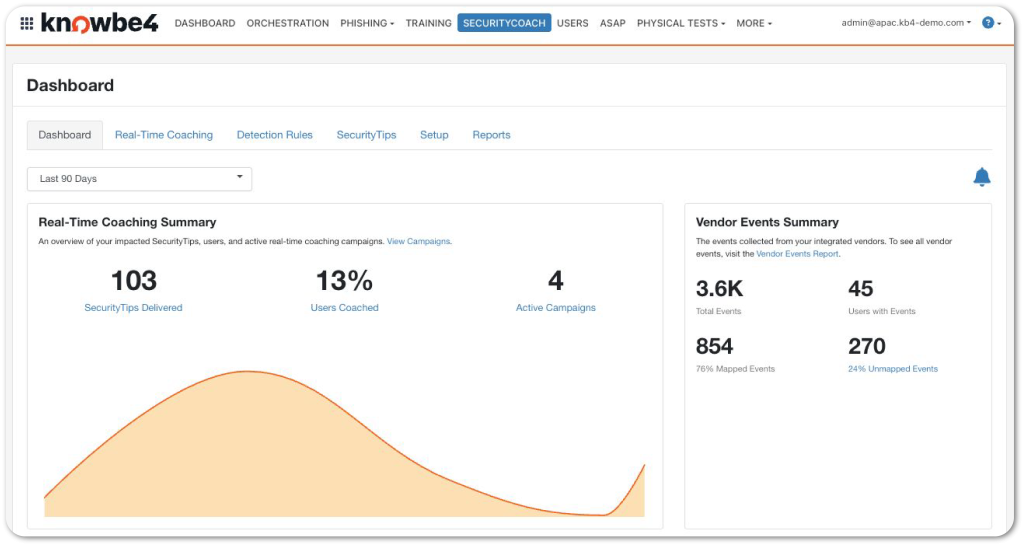Open the notifications bell icon
Viewport: 1024px width, 546px height.
pos(982,177)
